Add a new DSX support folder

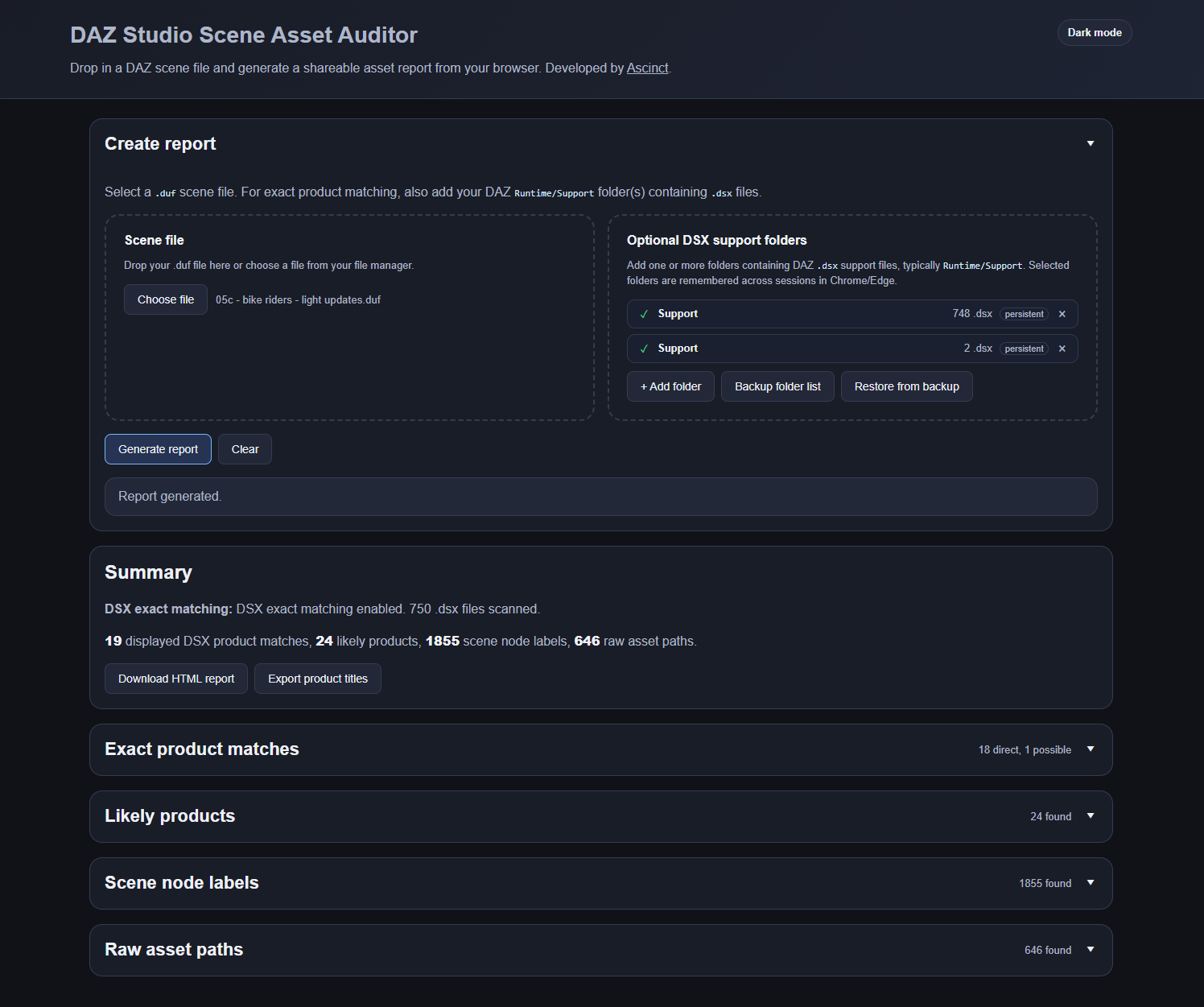coord(670,386)
